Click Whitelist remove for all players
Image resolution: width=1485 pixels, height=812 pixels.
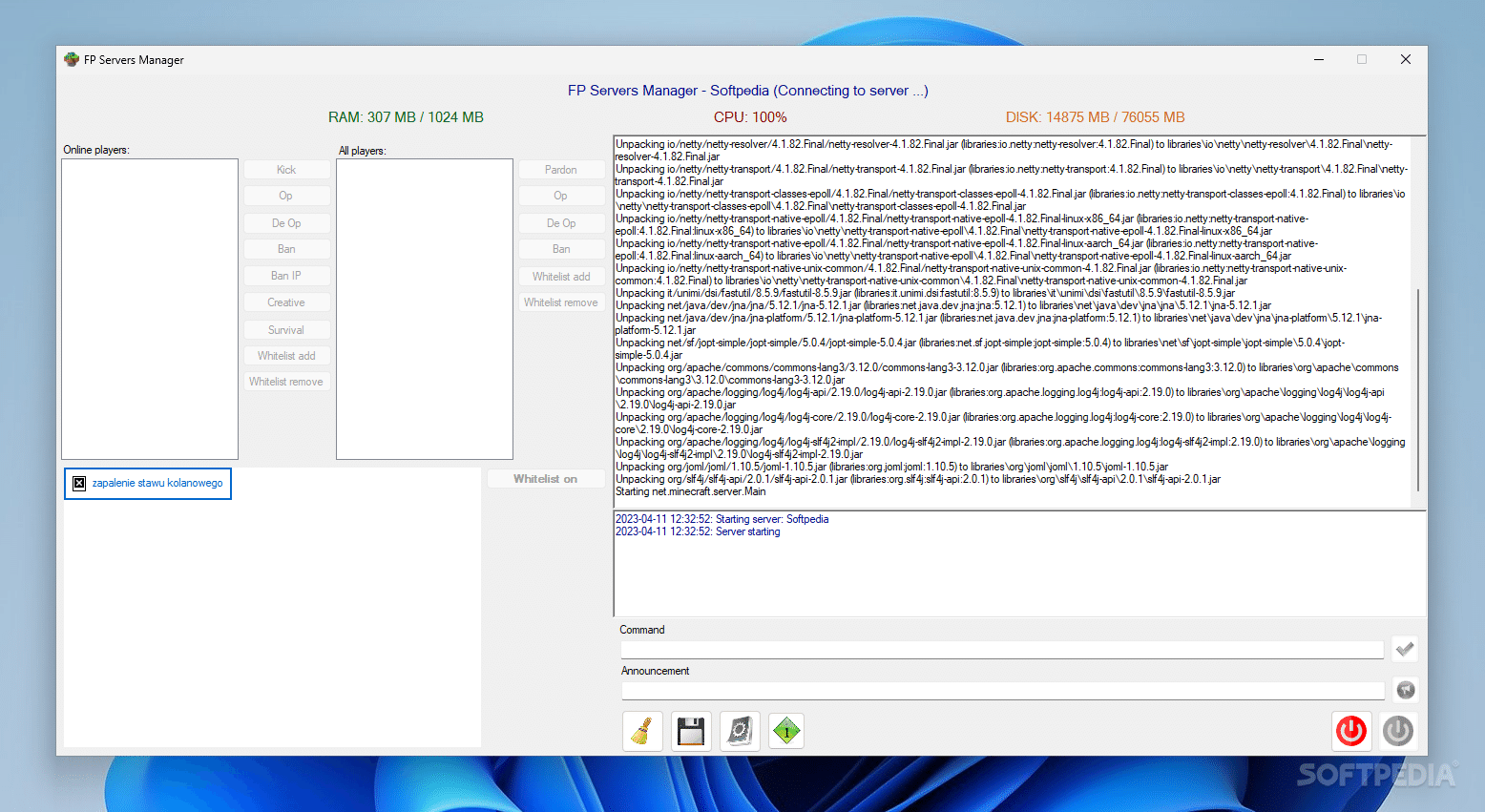(x=561, y=302)
